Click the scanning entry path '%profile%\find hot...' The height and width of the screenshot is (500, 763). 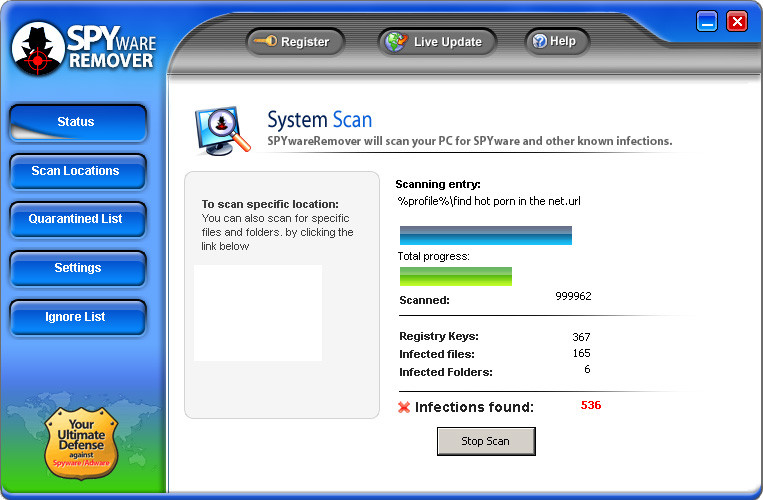pos(489,201)
